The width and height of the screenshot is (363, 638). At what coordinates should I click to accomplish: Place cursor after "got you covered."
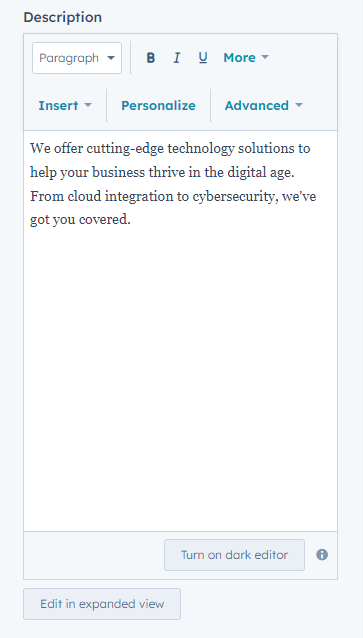click(x=132, y=221)
